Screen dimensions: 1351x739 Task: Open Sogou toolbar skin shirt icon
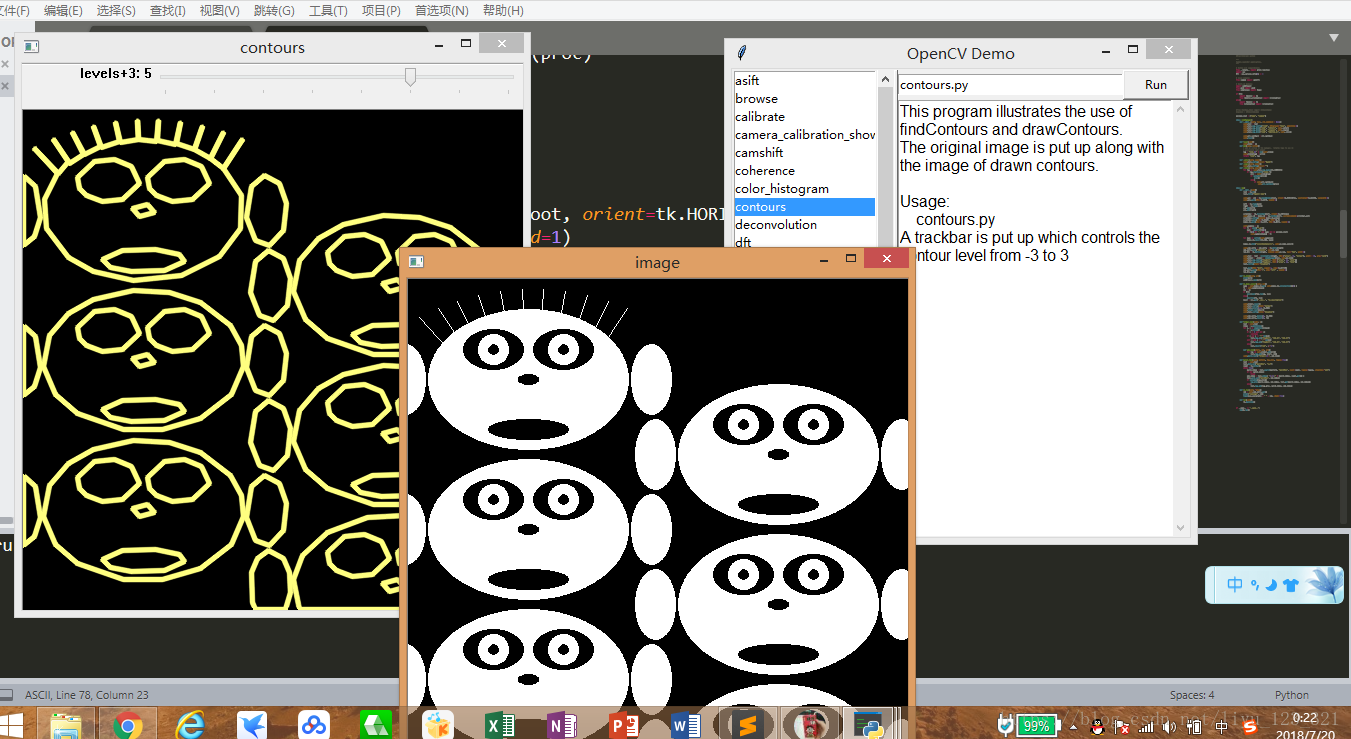1290,585
